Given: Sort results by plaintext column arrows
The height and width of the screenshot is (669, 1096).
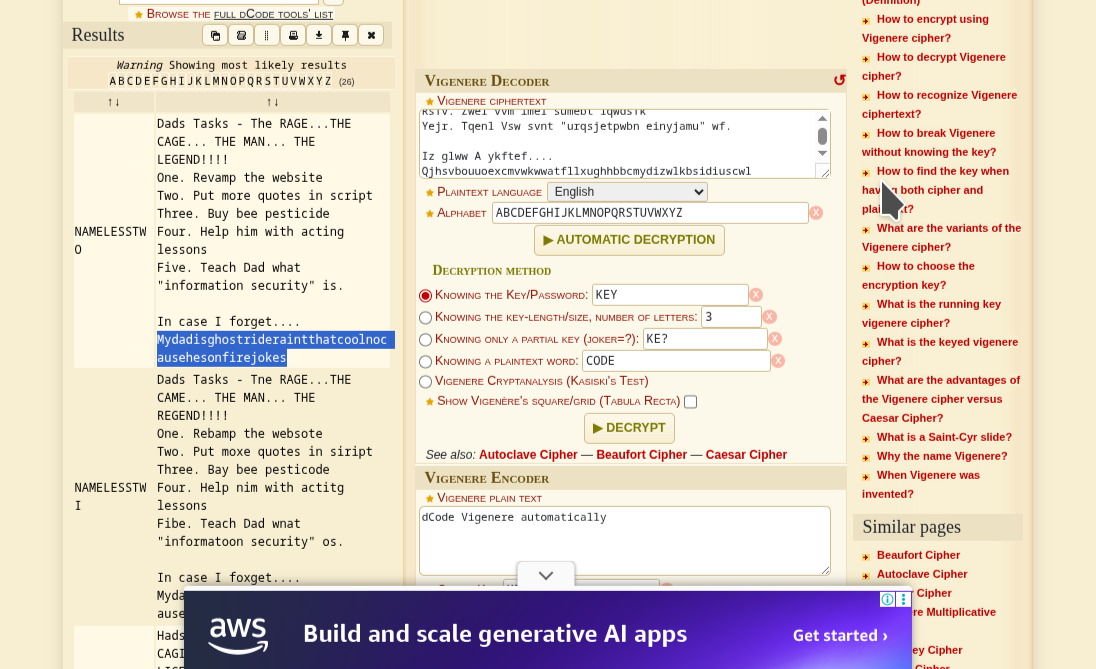Looking at the screenshot, I should pyautogui.click(x=273, y=102).
